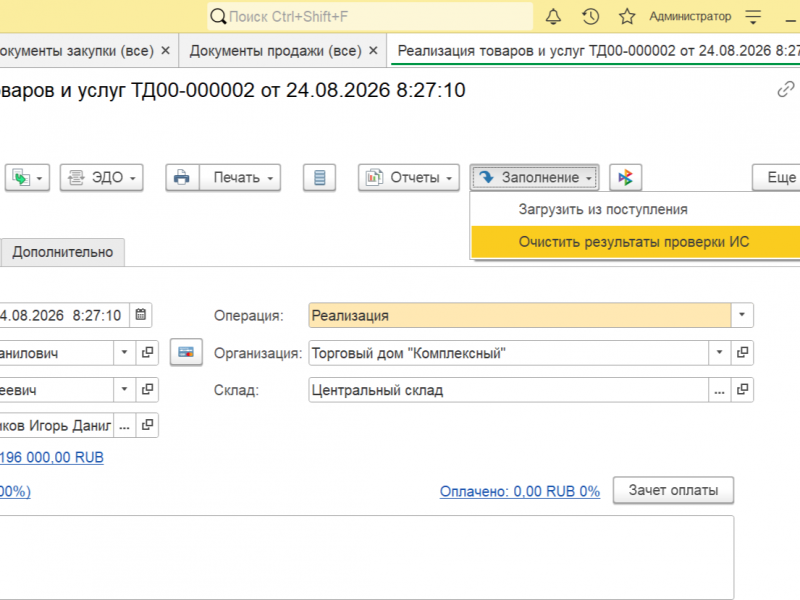Click Администратор user name

690,17
